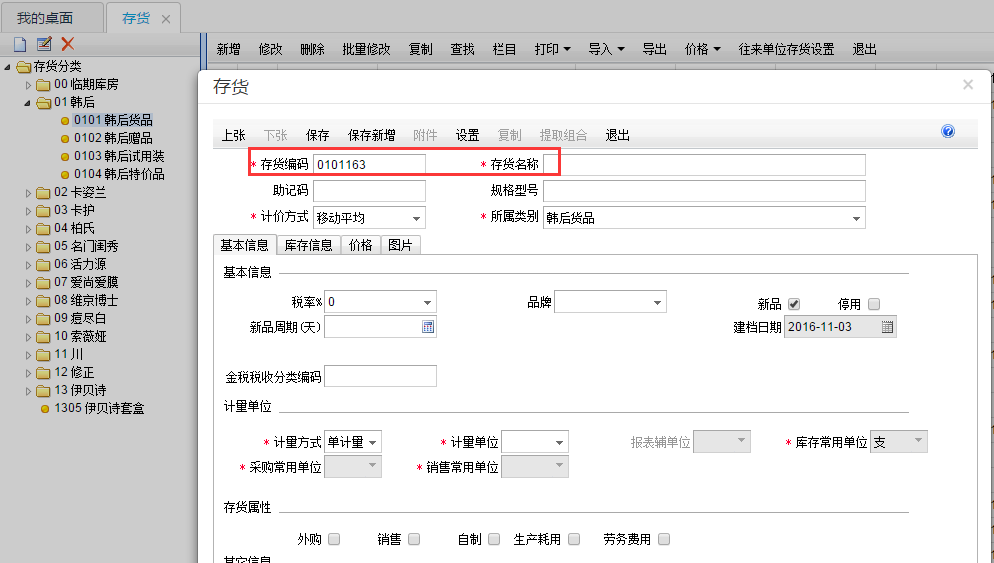Check the 销售 checkbox
Image resolution: width=994 pixels, height=563 pixels.
414,539
